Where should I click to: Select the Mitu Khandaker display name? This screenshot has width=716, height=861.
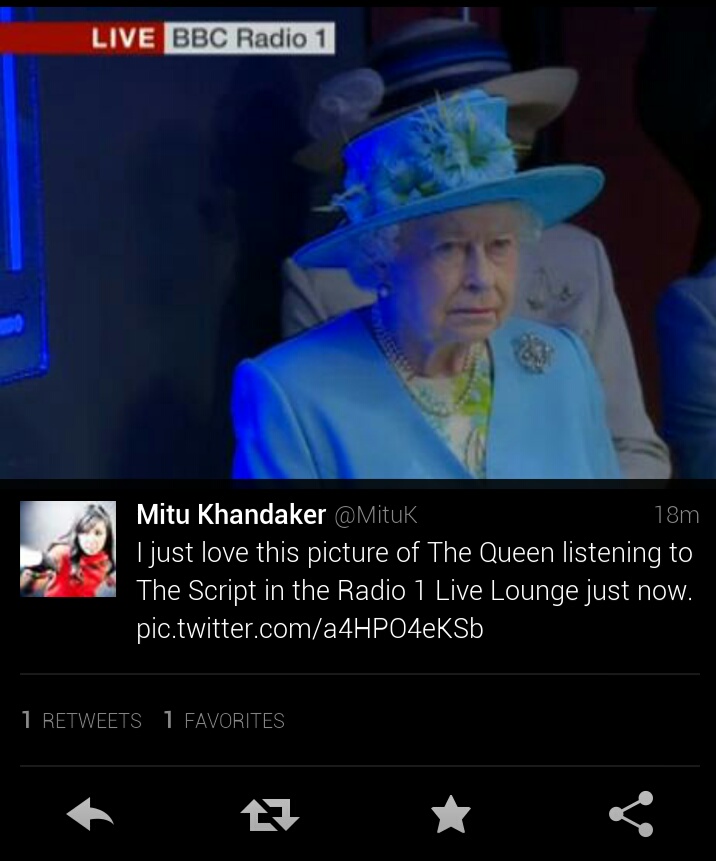coord(231,515)
